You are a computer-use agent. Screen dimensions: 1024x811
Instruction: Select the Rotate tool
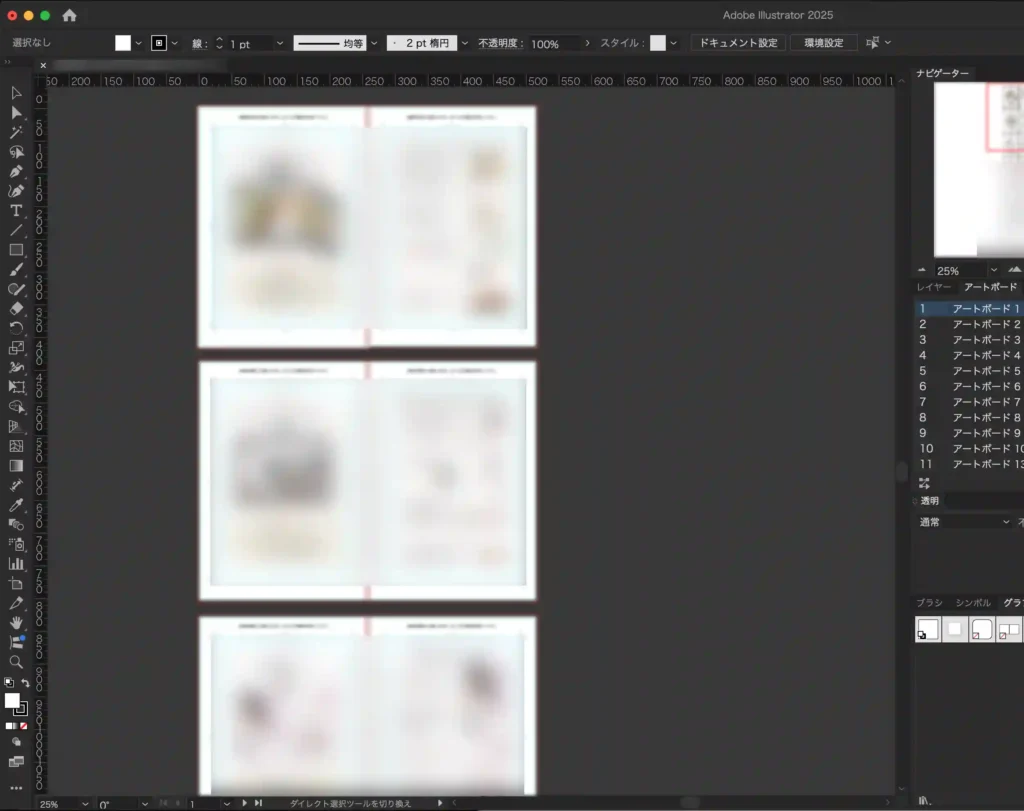click(x=16, y=328)
